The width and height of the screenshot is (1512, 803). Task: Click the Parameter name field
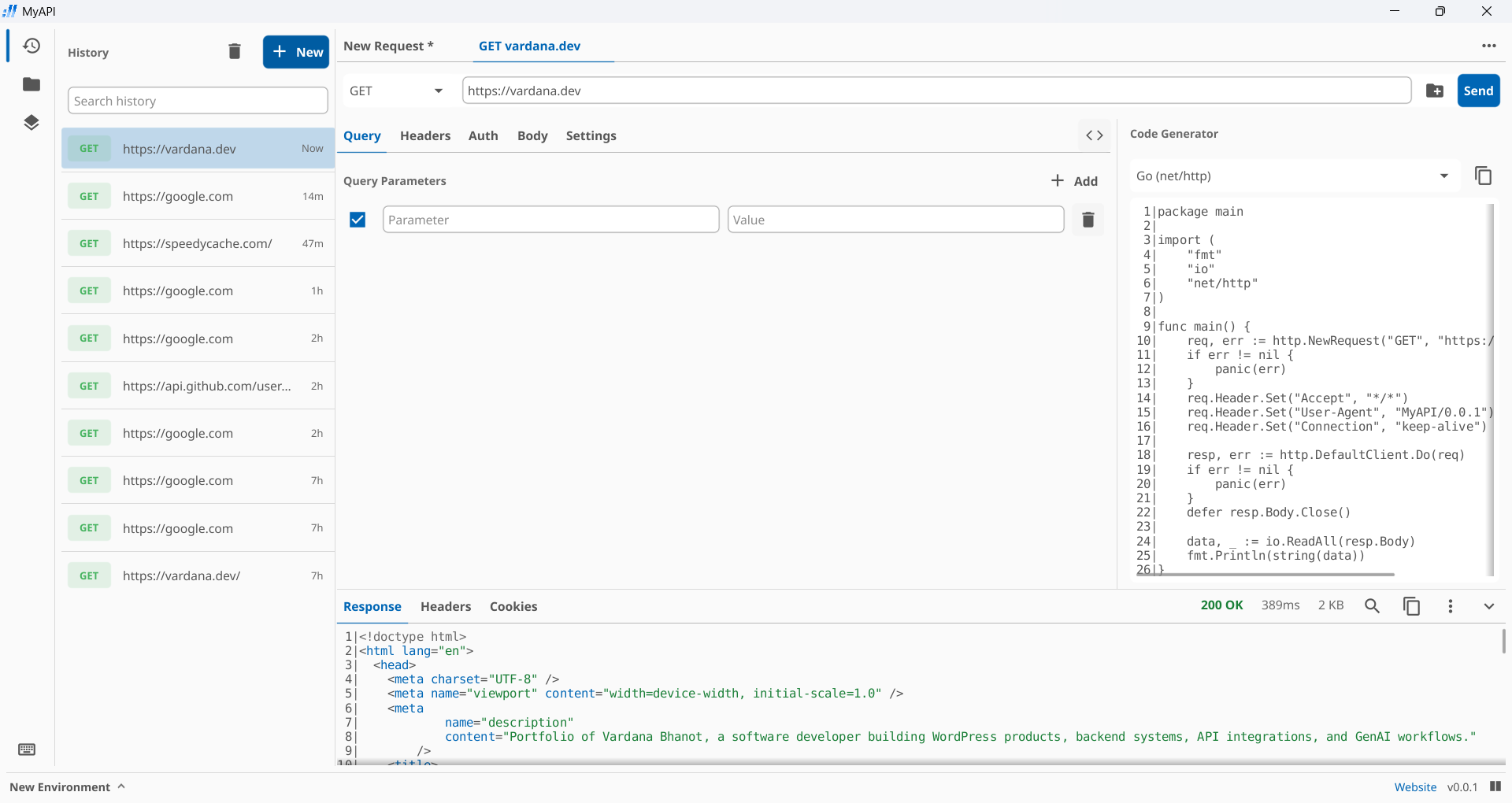click(550, 220)
